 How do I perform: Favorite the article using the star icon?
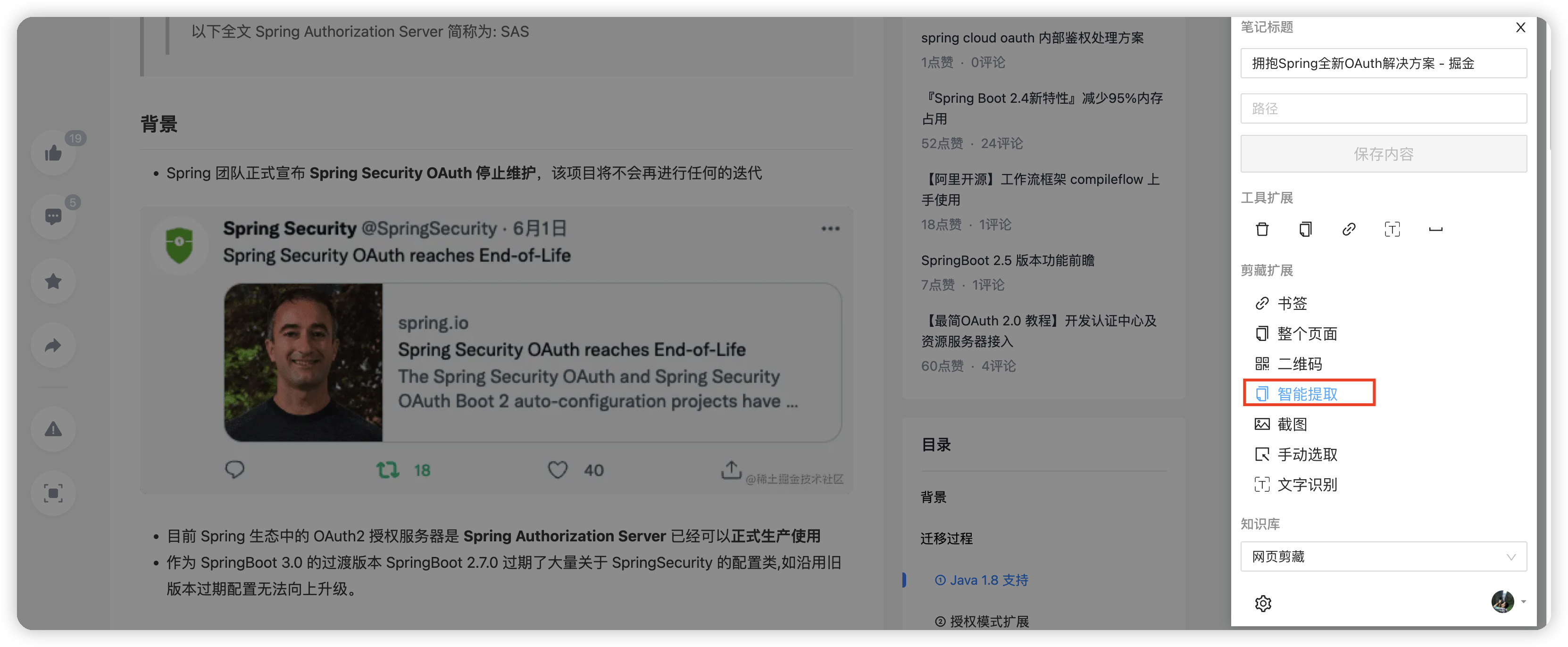pyautogui.click(x=53, y=281)
